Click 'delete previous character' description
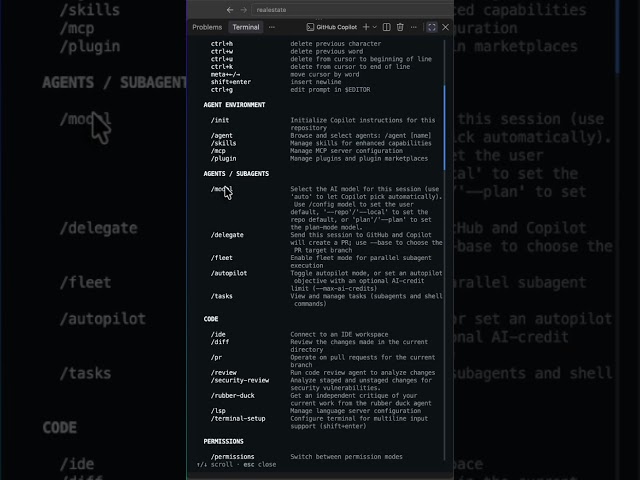 (336, 44)
